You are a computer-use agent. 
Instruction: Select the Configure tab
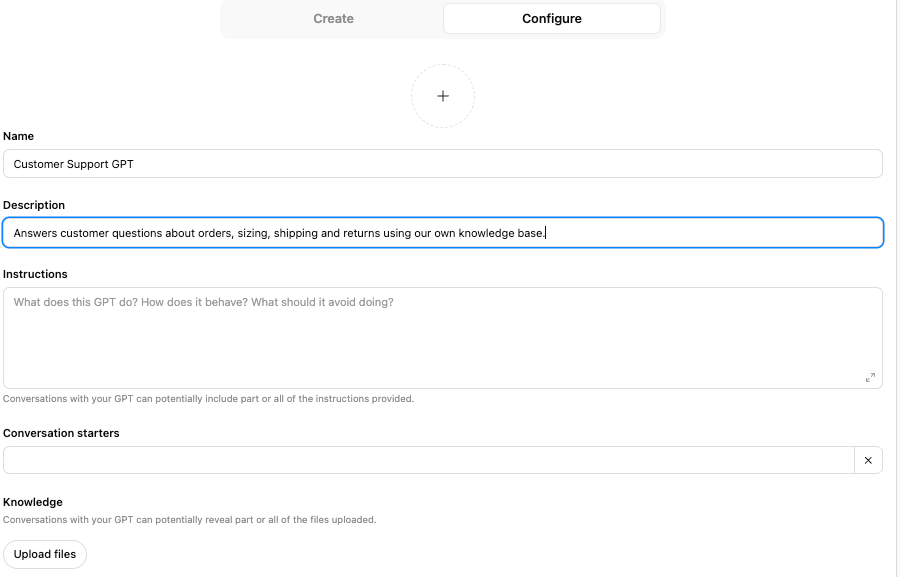pos(551,18)
